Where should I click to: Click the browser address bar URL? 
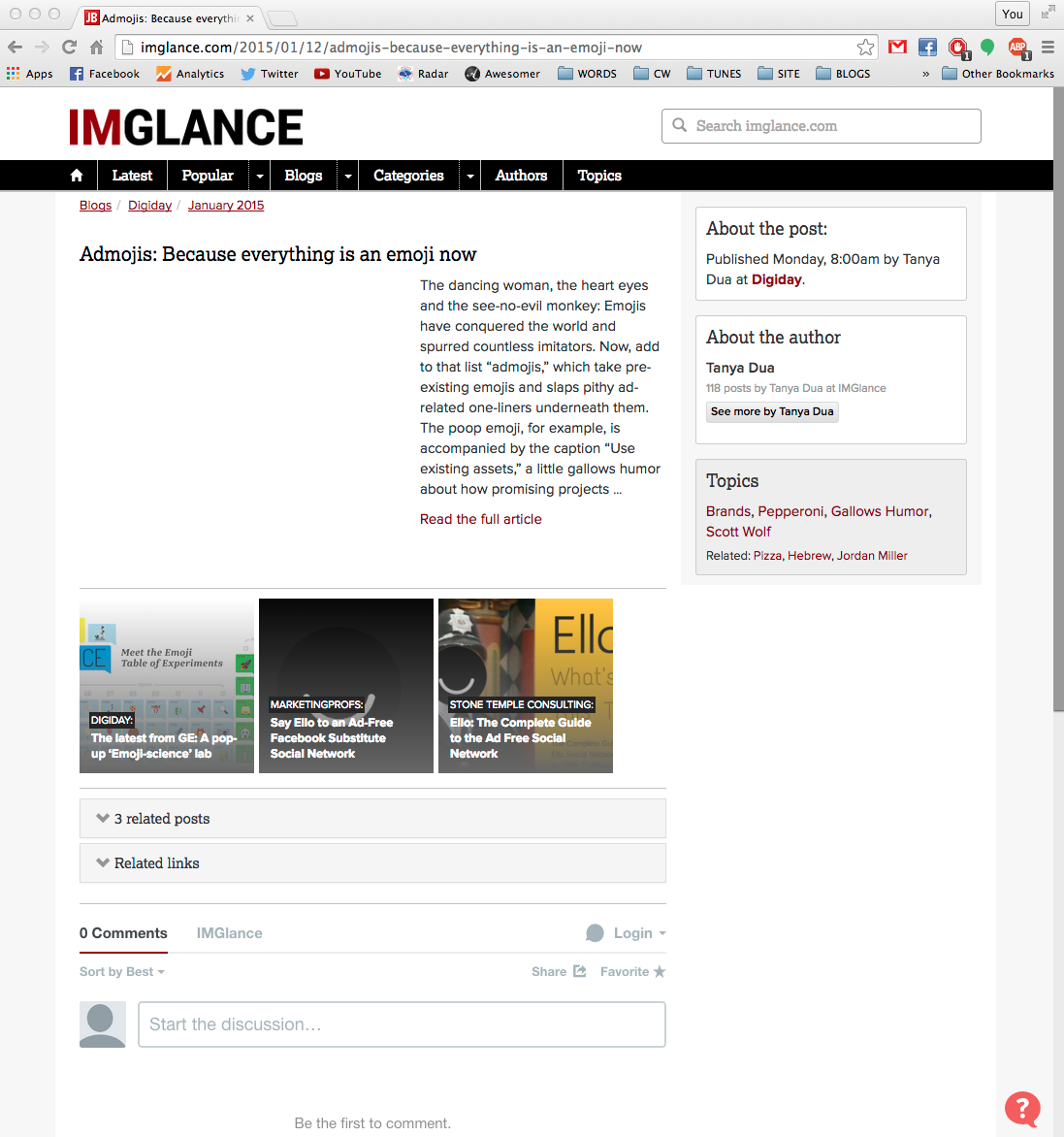pyautogui.click(x=392, y=48)
